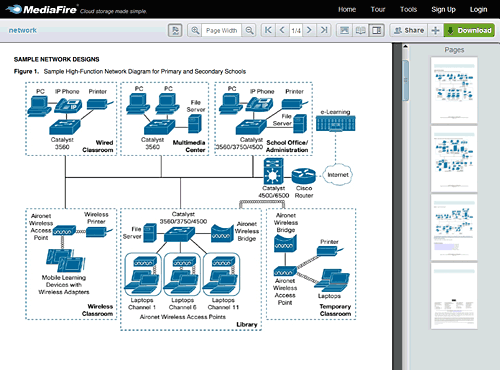Zoom out with the magnifier minus icon
This screenshot has width=500, height=370.
[249, 30]
